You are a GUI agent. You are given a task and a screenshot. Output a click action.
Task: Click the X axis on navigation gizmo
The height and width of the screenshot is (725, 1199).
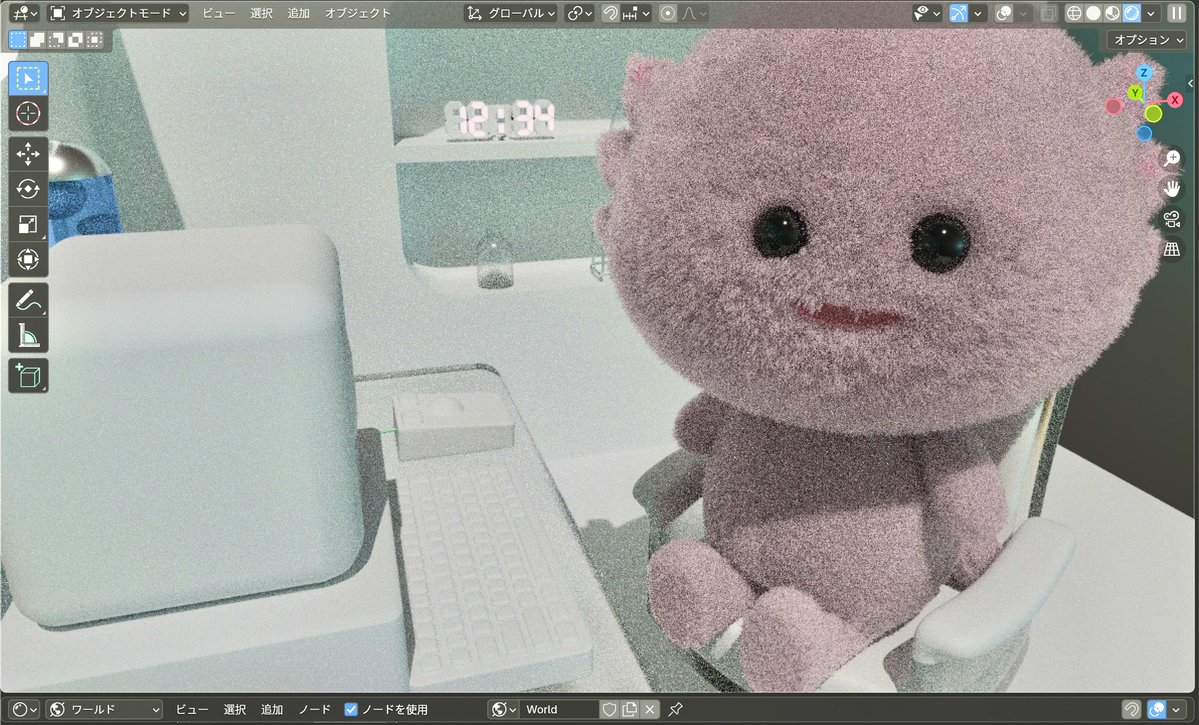[x=1175, y=100]
